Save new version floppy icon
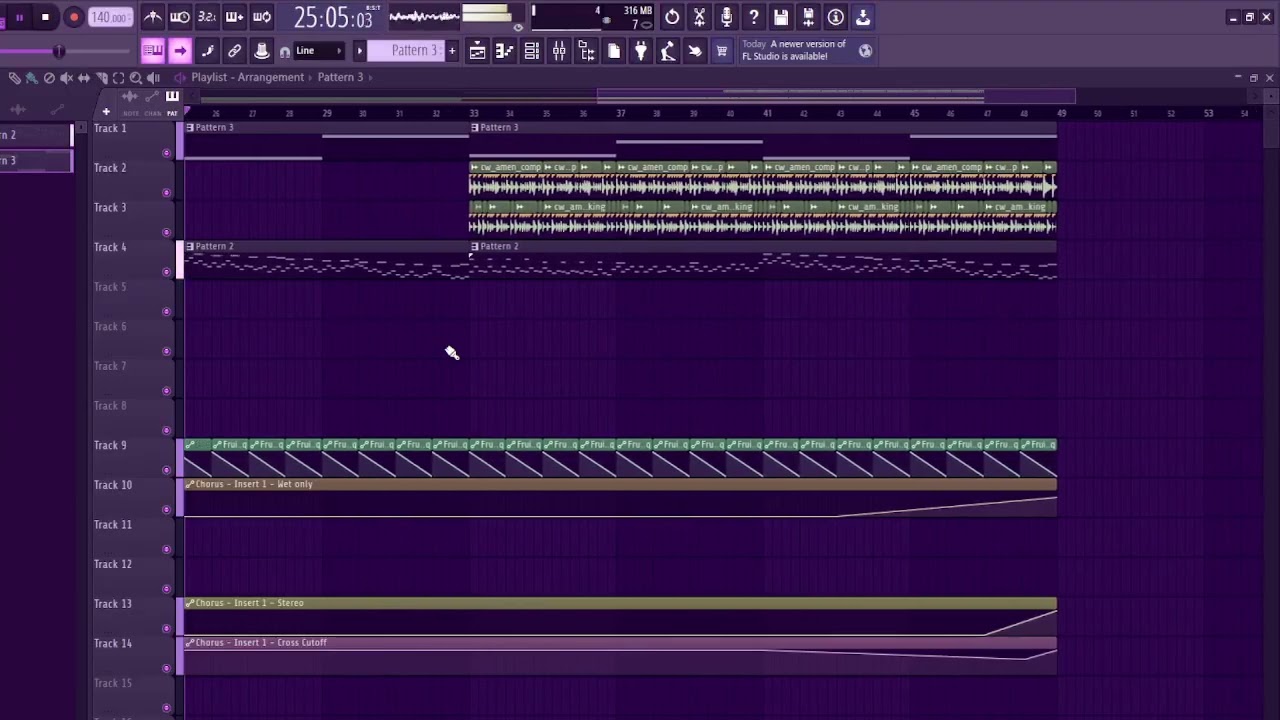The image size is (1280, 720). click(808, 17)
